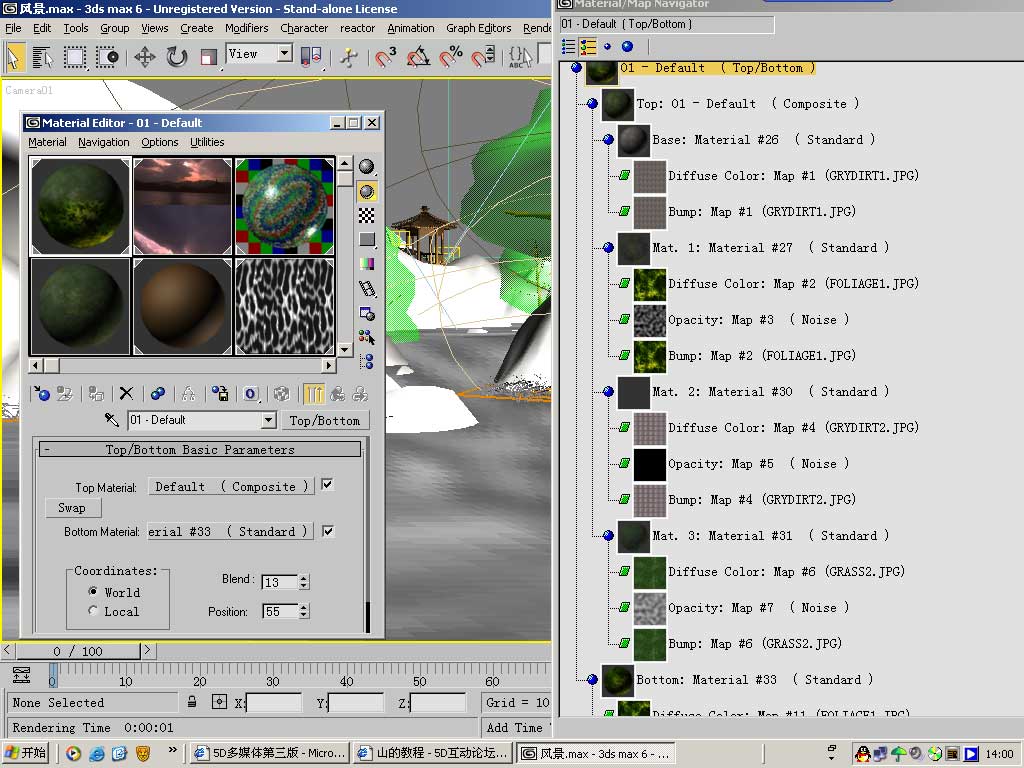
Task: Click Blend spinner arrows
Action: pos(304,582)
